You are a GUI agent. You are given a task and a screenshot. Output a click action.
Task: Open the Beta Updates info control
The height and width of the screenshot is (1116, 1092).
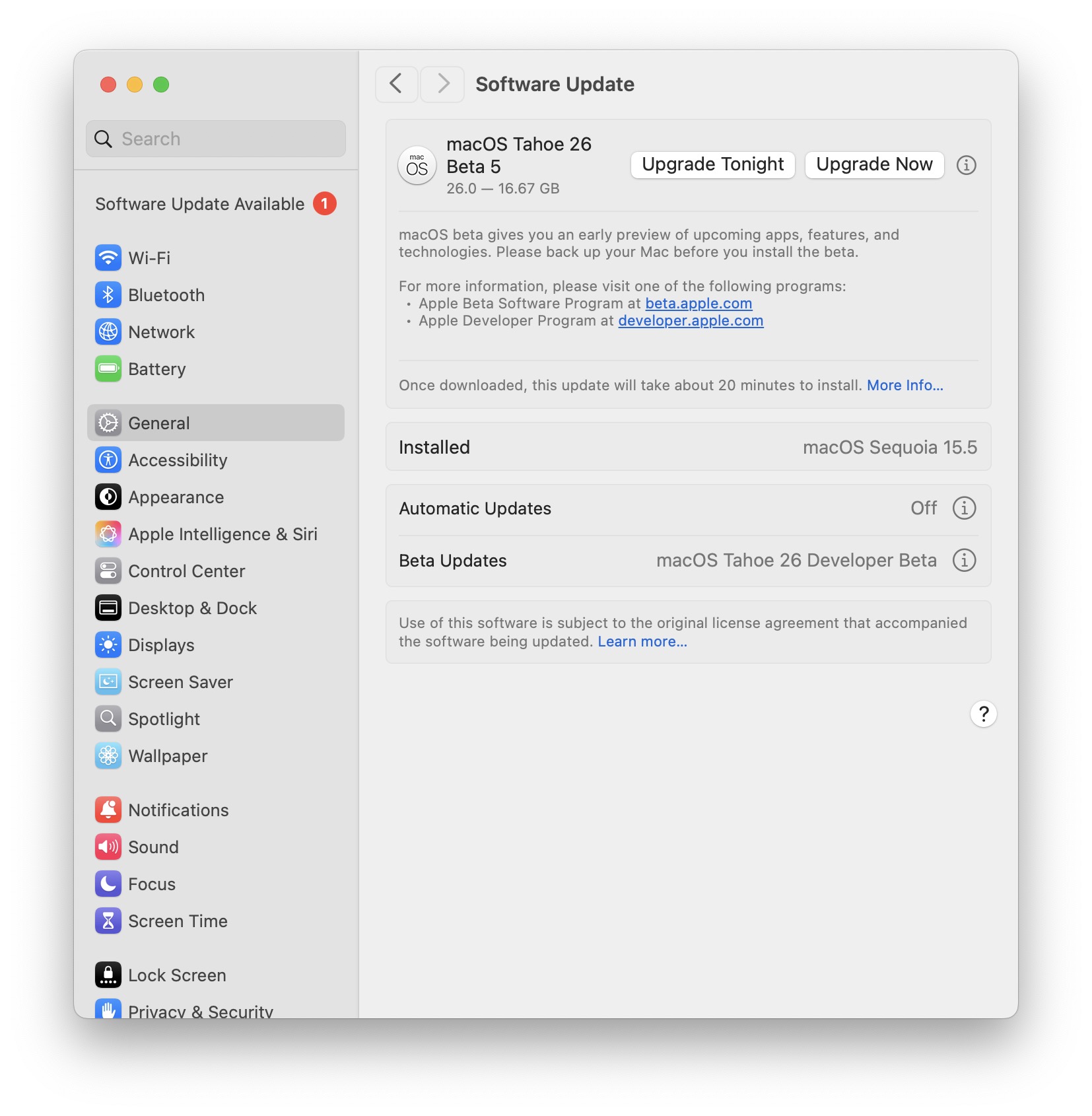pos(965,560)
